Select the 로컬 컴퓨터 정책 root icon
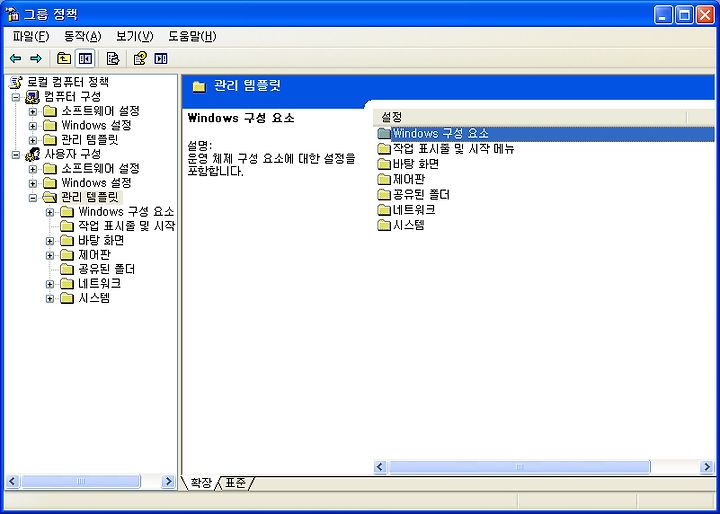Screen dimensions: 720x514 (x=17, y=82)
